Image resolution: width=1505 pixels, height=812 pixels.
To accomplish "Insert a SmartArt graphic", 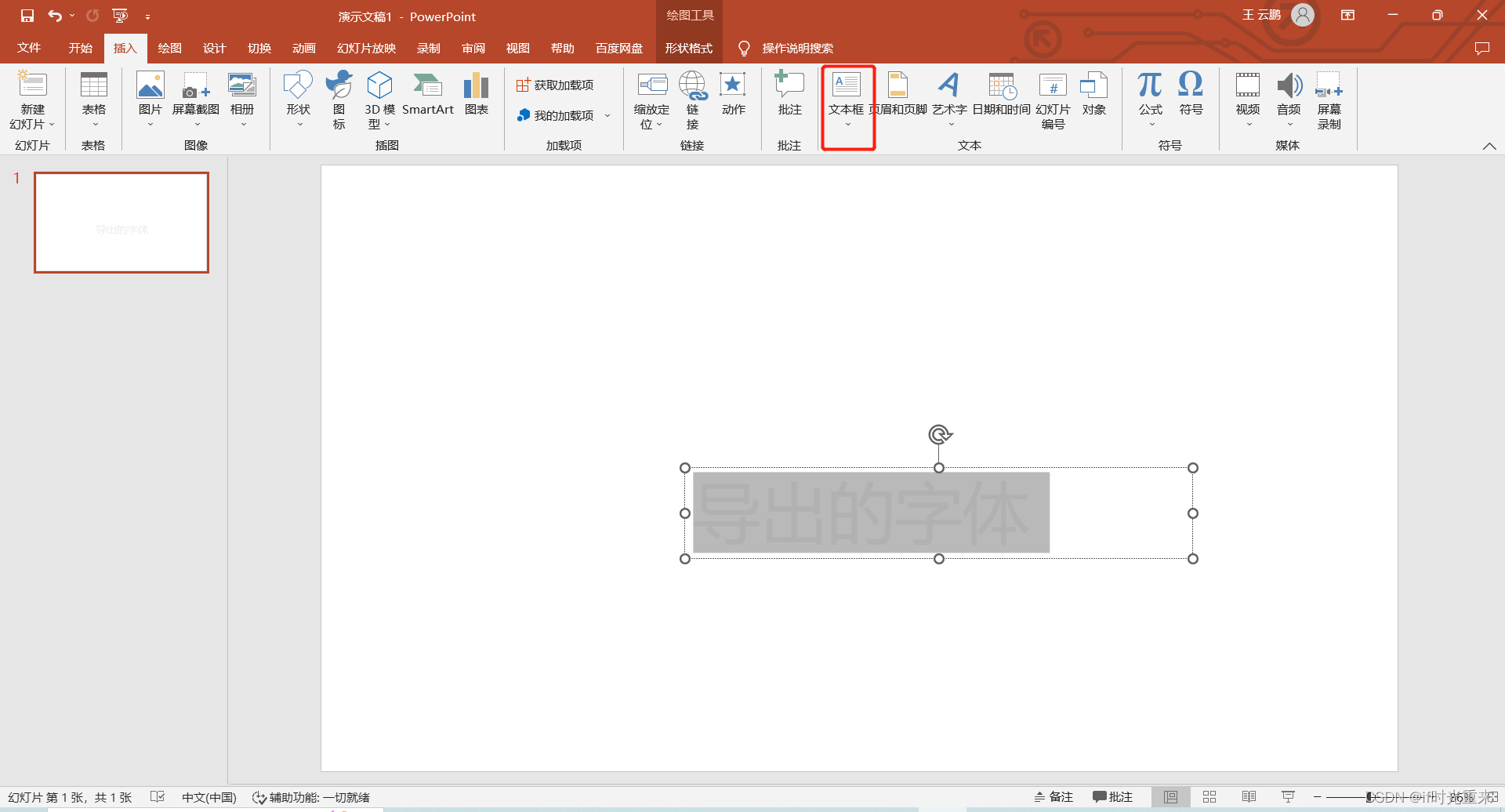I will click(x=428, y=93).
